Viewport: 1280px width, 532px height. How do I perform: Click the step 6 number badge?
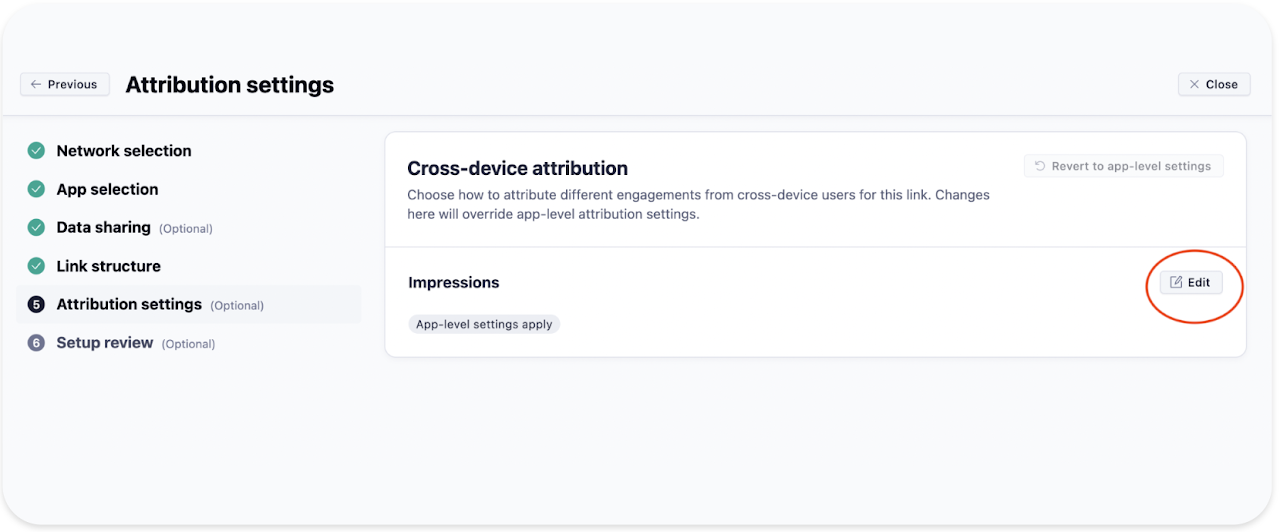pyautogui.click(x=36, y=343)
